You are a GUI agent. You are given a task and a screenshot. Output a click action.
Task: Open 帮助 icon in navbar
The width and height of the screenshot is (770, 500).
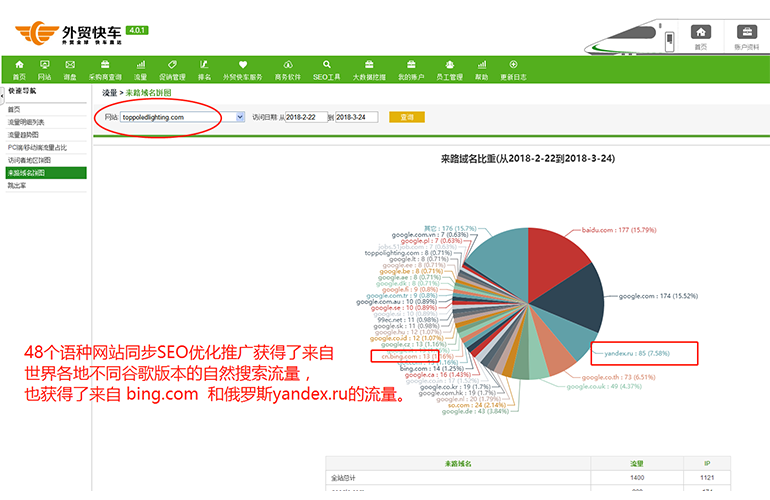coord(482,64)
